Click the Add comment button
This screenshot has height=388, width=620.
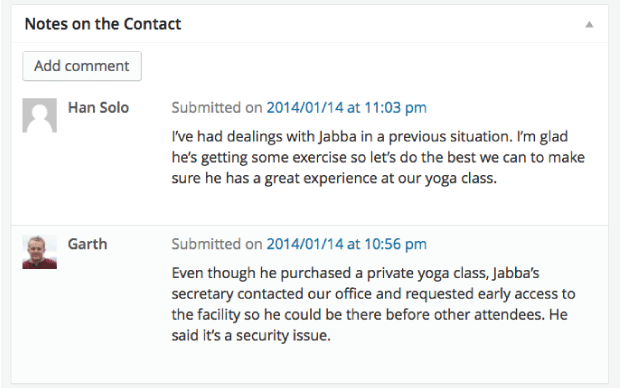(x=82, y=66)
